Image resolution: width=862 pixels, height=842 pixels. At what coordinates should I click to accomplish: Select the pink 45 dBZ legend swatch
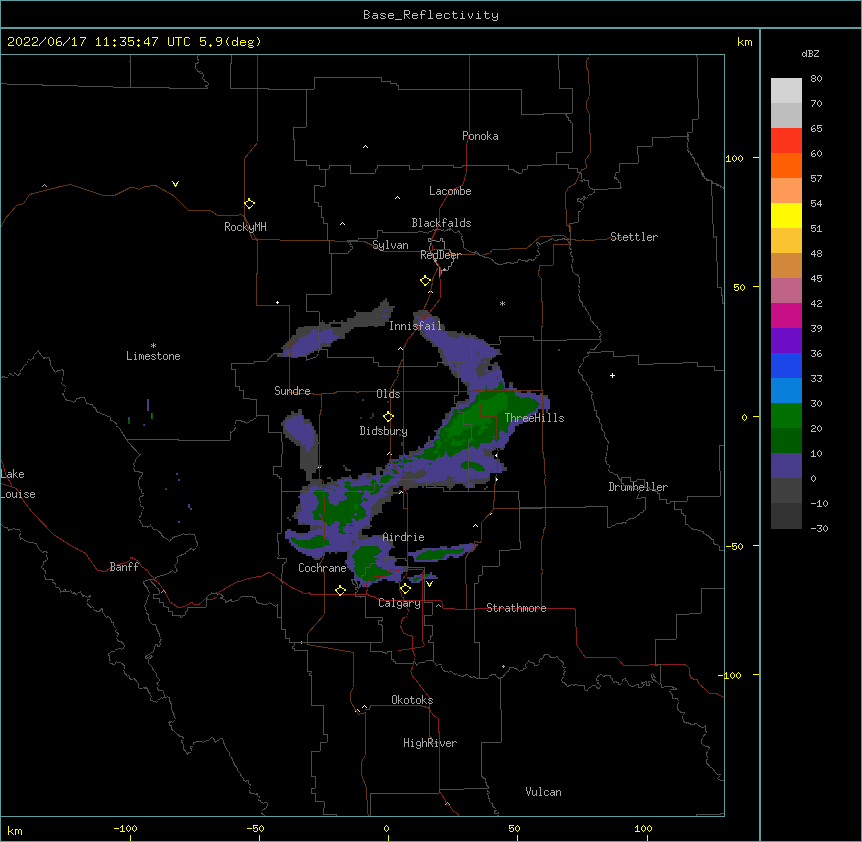(x=786, y=290)
